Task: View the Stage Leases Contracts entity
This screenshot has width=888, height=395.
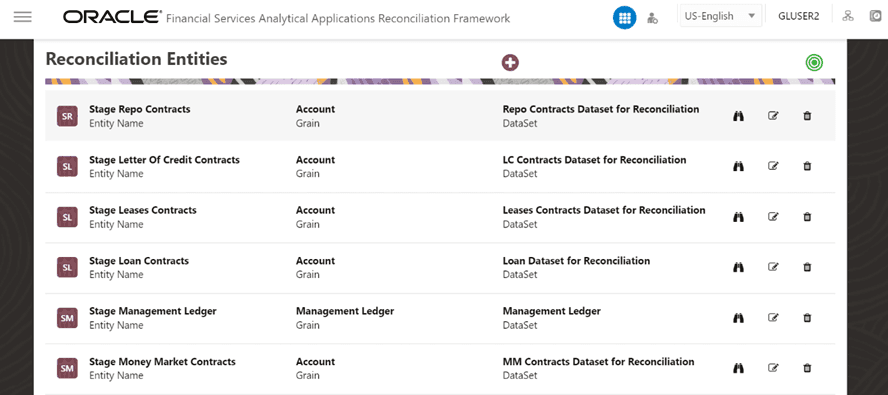Action: coord(738,216)
